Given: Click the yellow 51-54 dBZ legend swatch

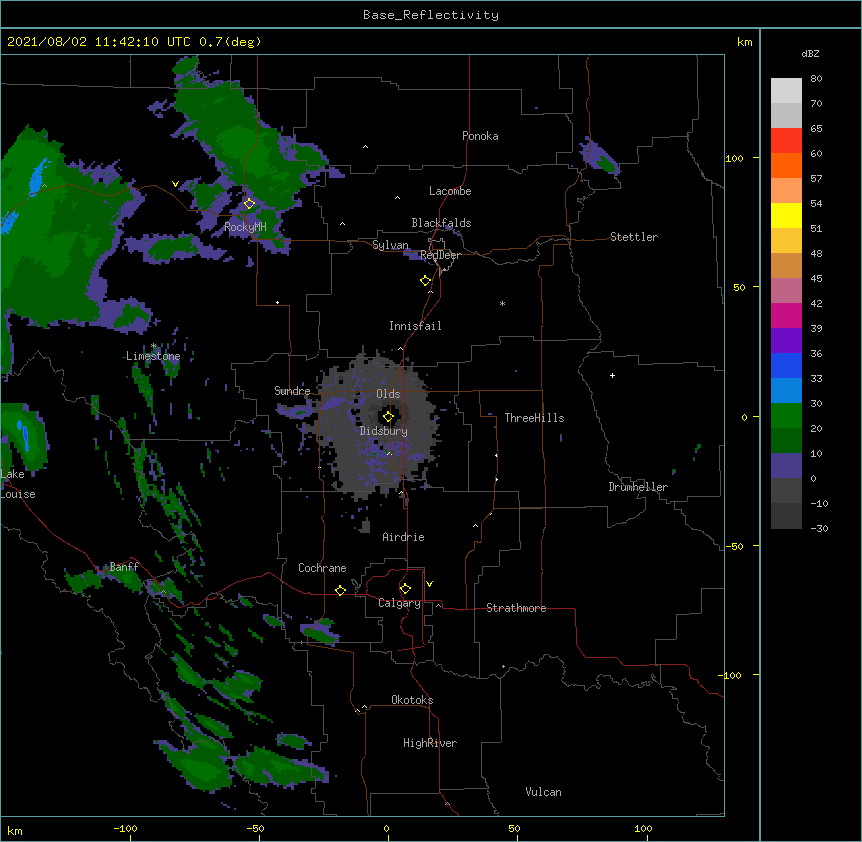Looking at the screenshot, I should point(786,215).
